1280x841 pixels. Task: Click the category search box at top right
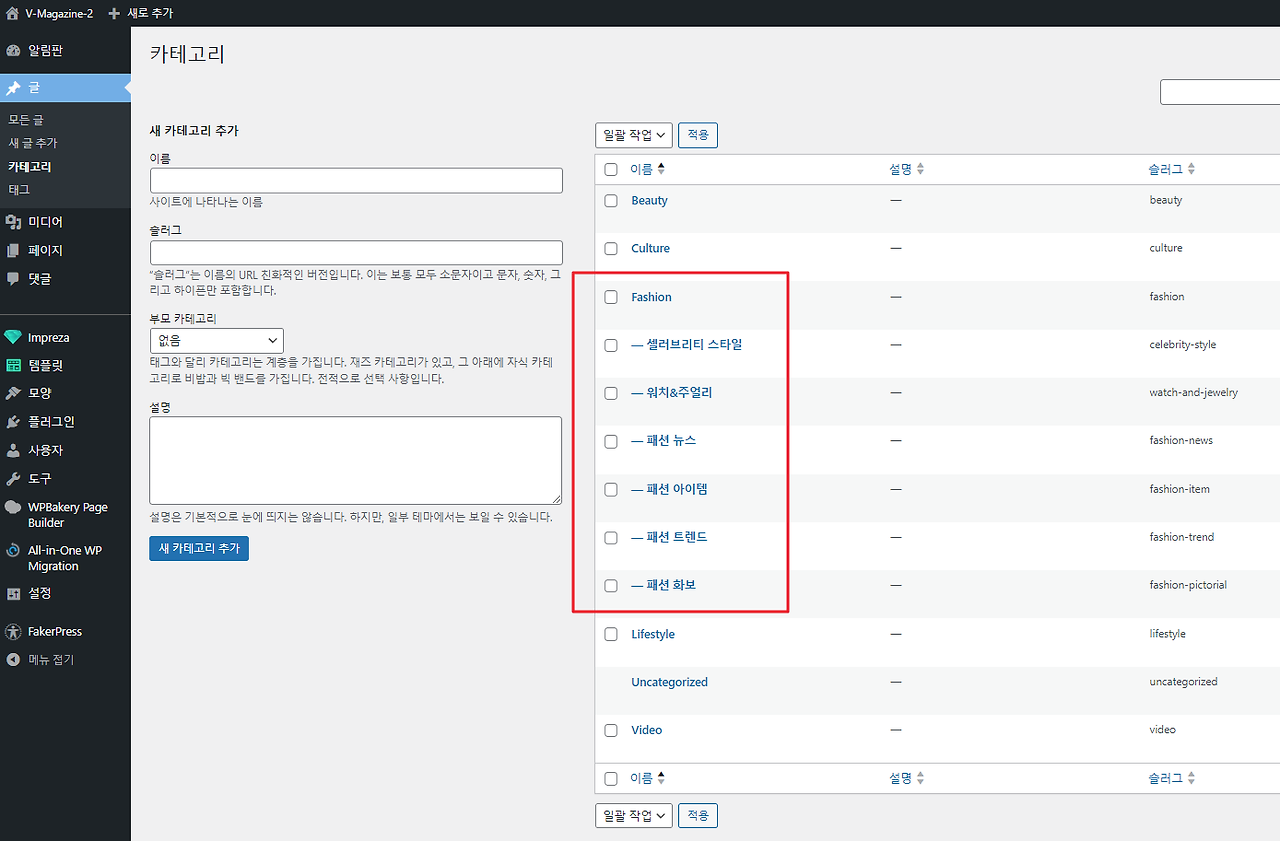point(1220,92)
